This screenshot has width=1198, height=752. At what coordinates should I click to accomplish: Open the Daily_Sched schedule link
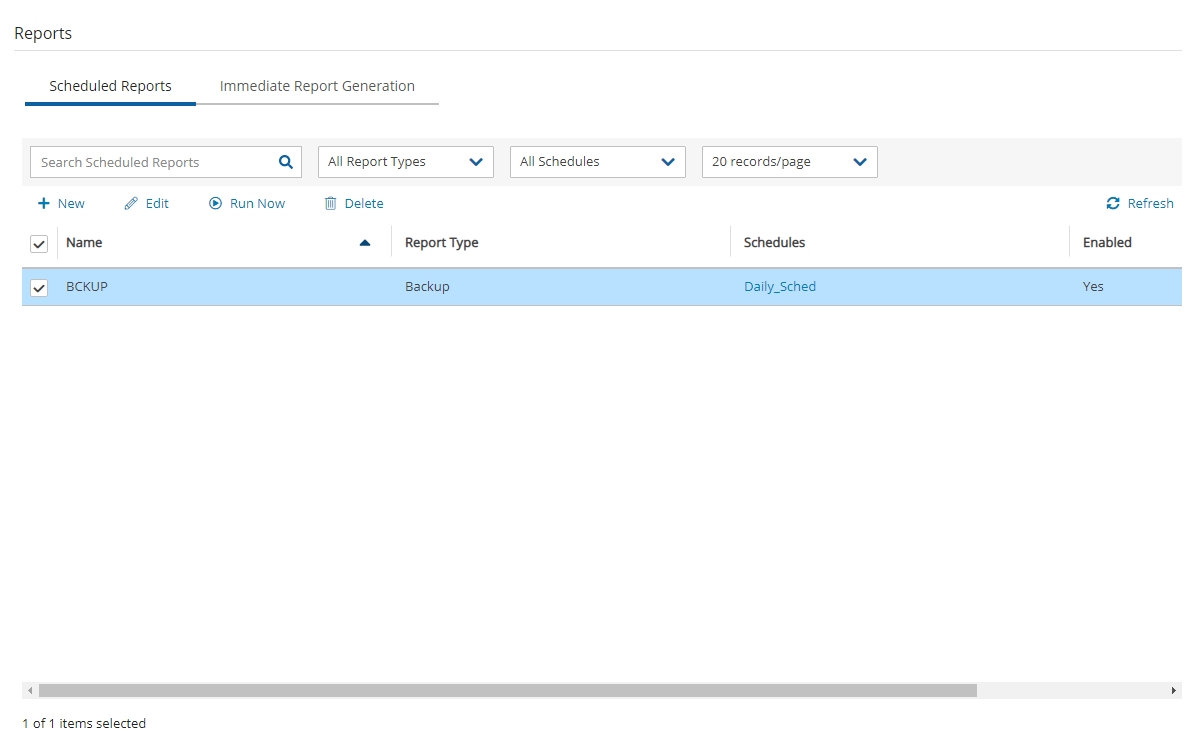click(779, 287)
